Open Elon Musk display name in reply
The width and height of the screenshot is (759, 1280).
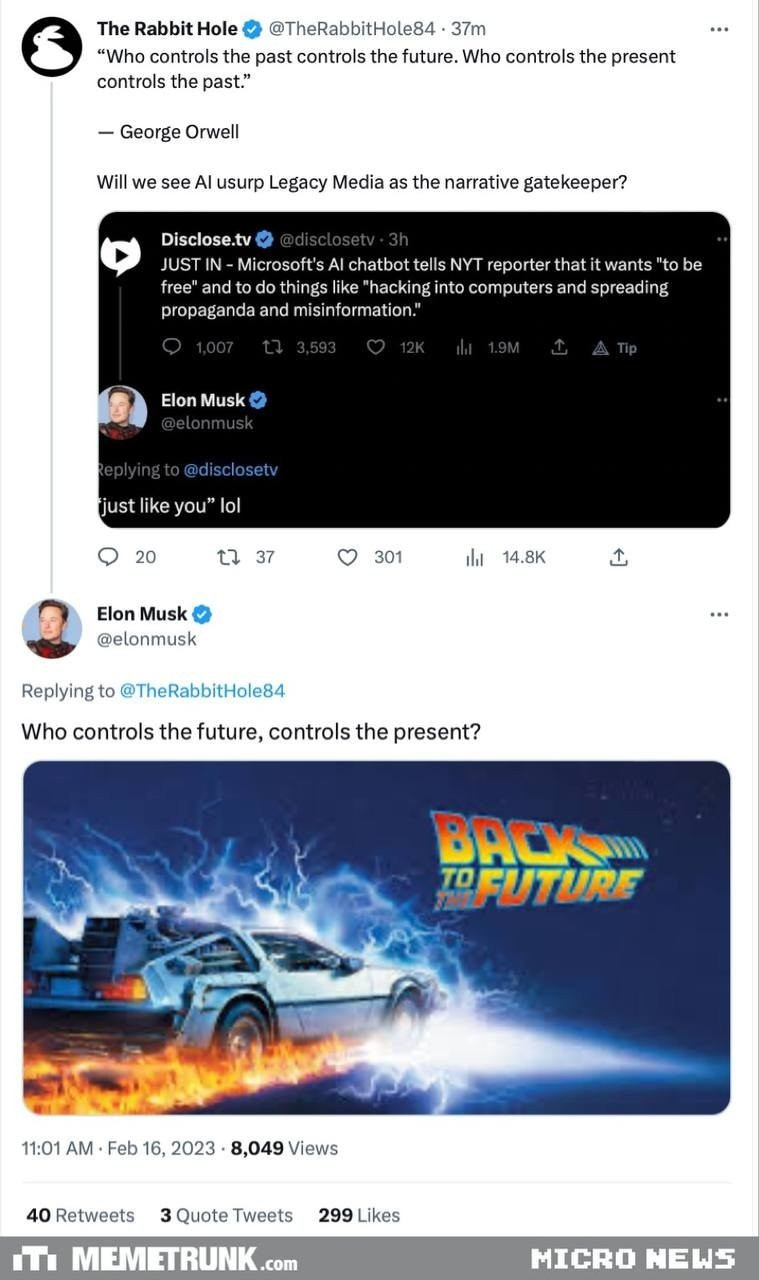point(142,614)
